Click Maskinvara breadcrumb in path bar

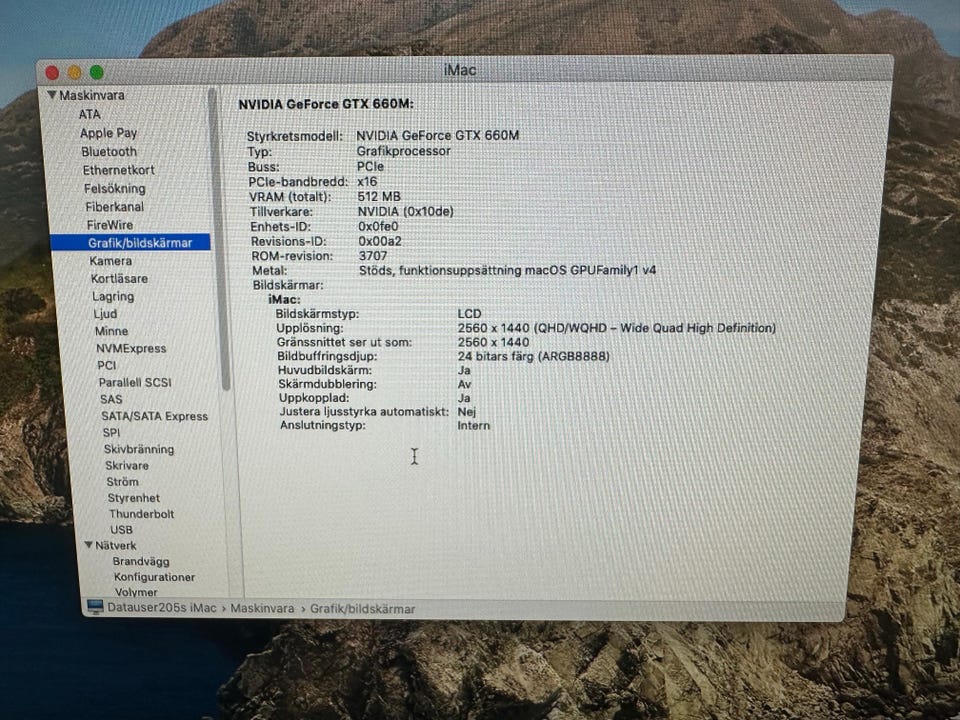pos(262,609)
